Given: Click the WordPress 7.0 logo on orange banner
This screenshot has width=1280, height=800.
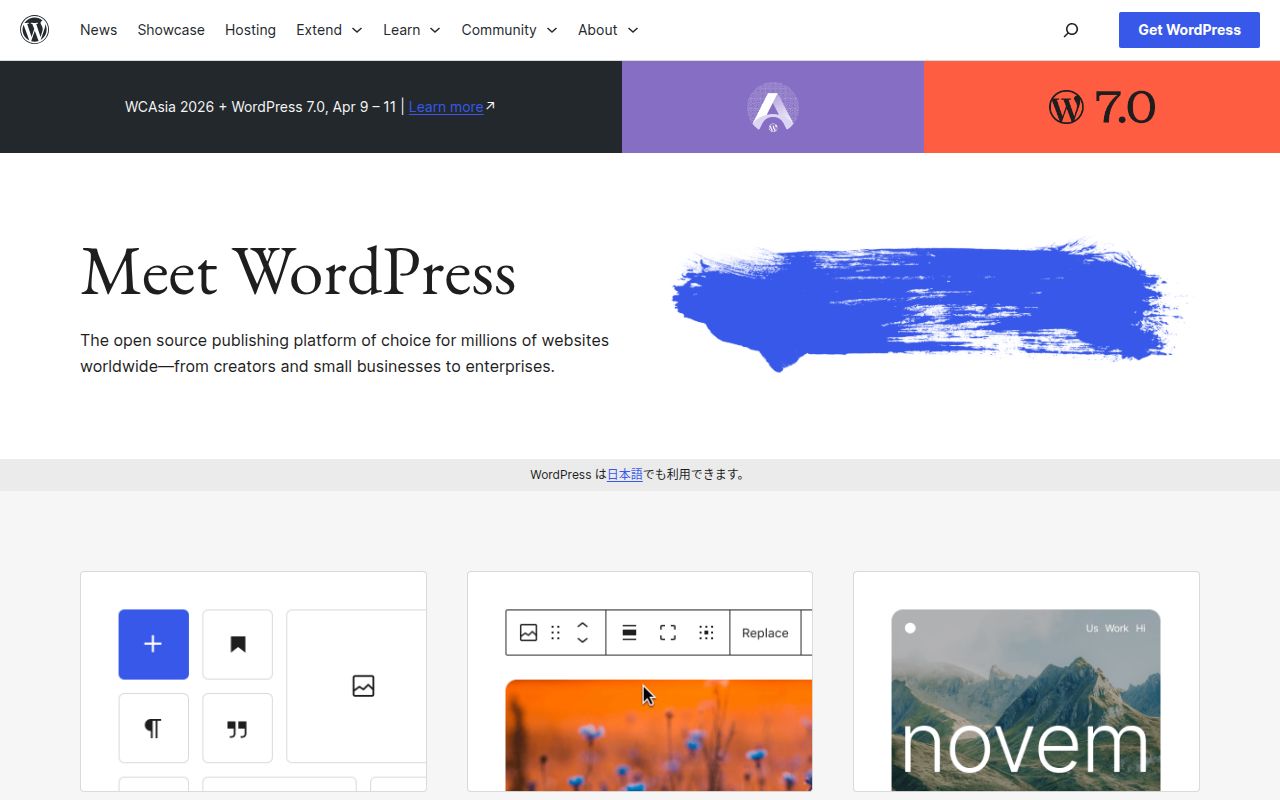Looking at the screenshot, I should click(1102, 107).
